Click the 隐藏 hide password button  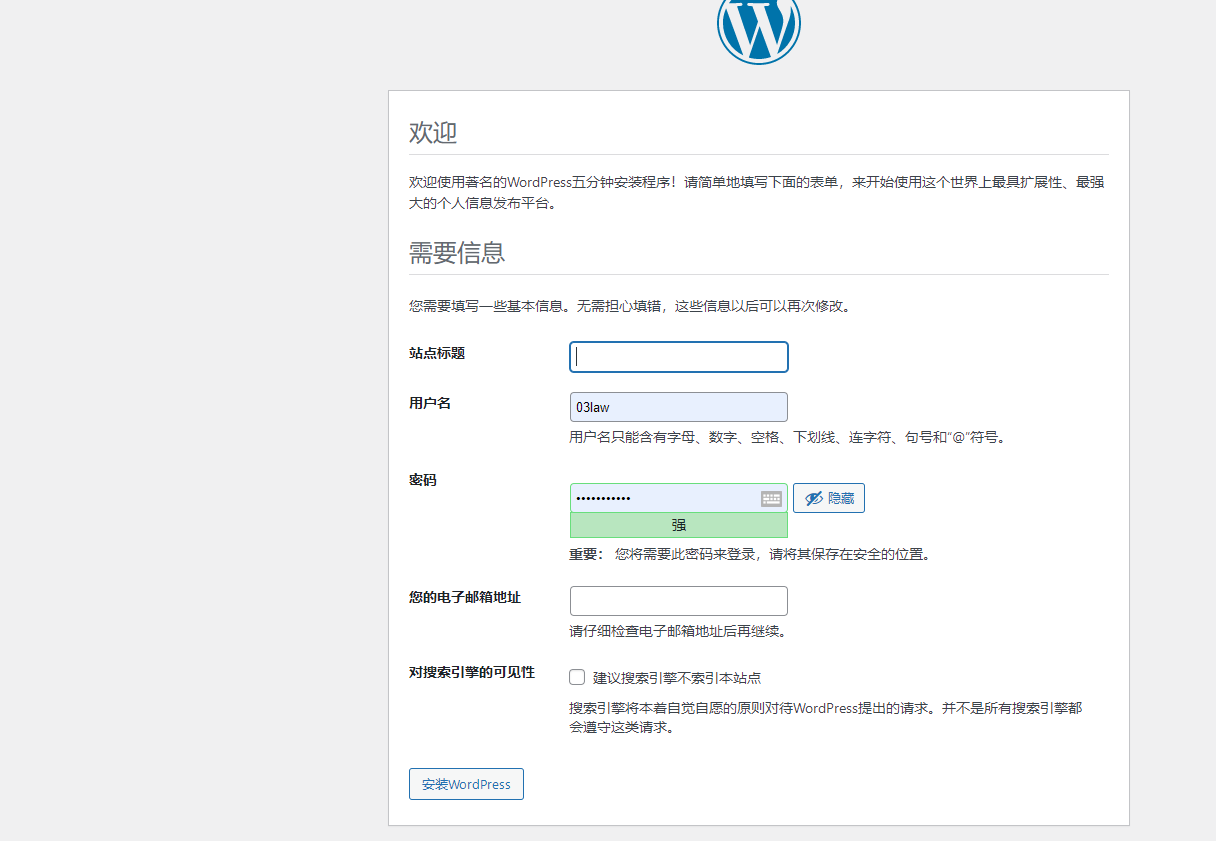(x=829, y=498)
